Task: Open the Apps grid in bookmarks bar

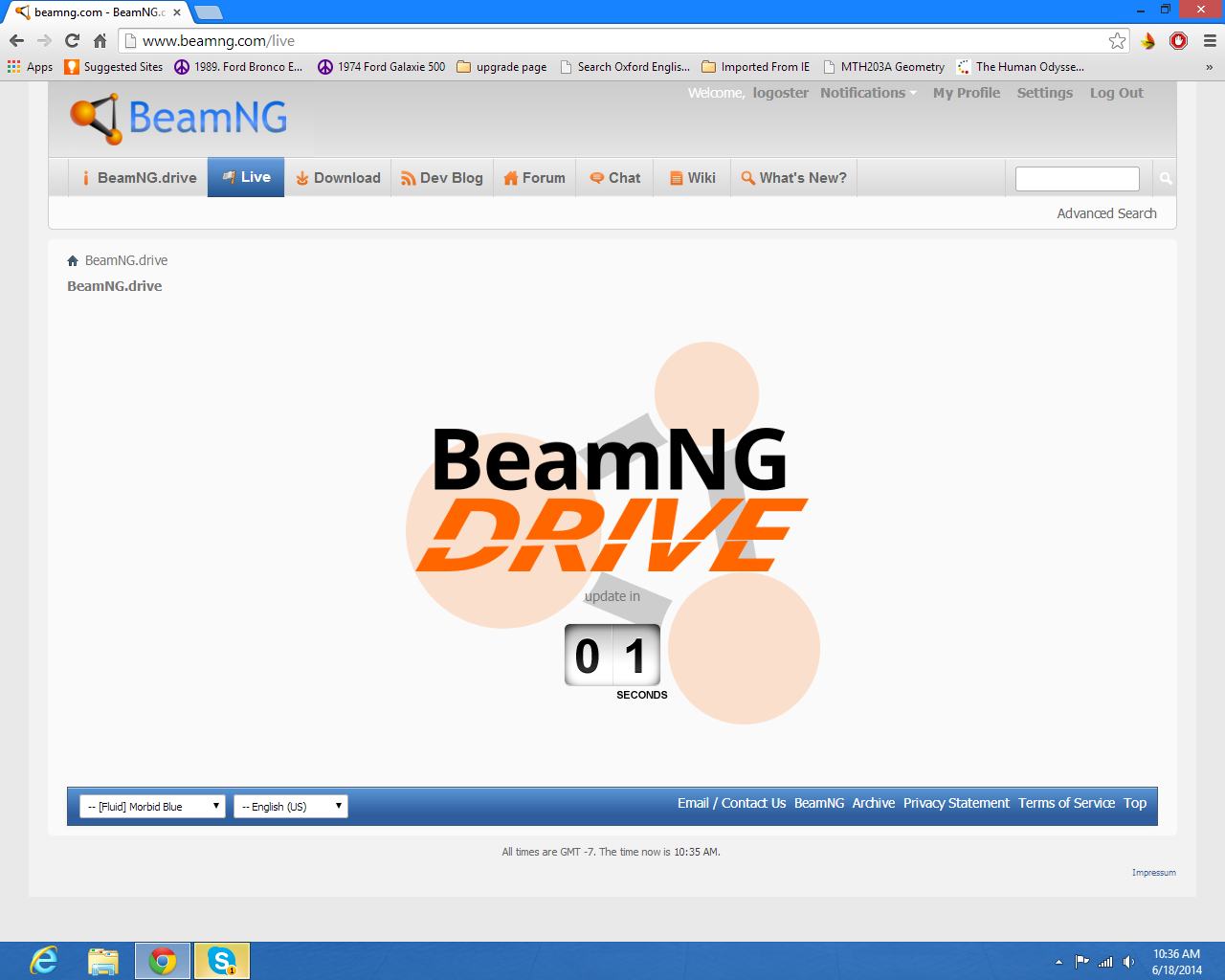Action: pyautogui.click(x=30, y=67)
